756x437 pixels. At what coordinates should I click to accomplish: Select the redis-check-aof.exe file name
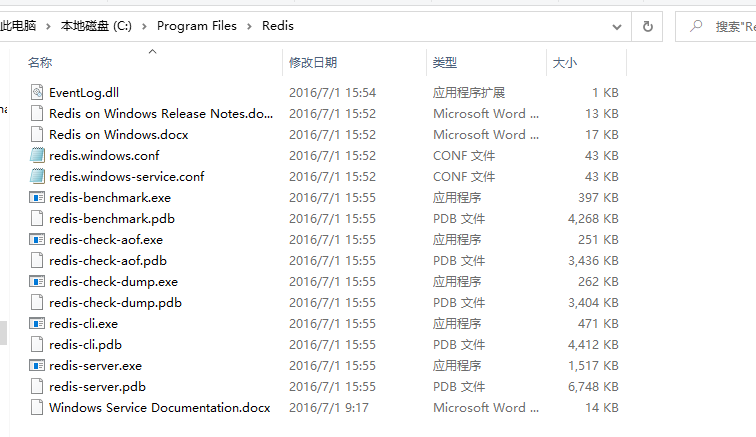(x=106, y=239)
